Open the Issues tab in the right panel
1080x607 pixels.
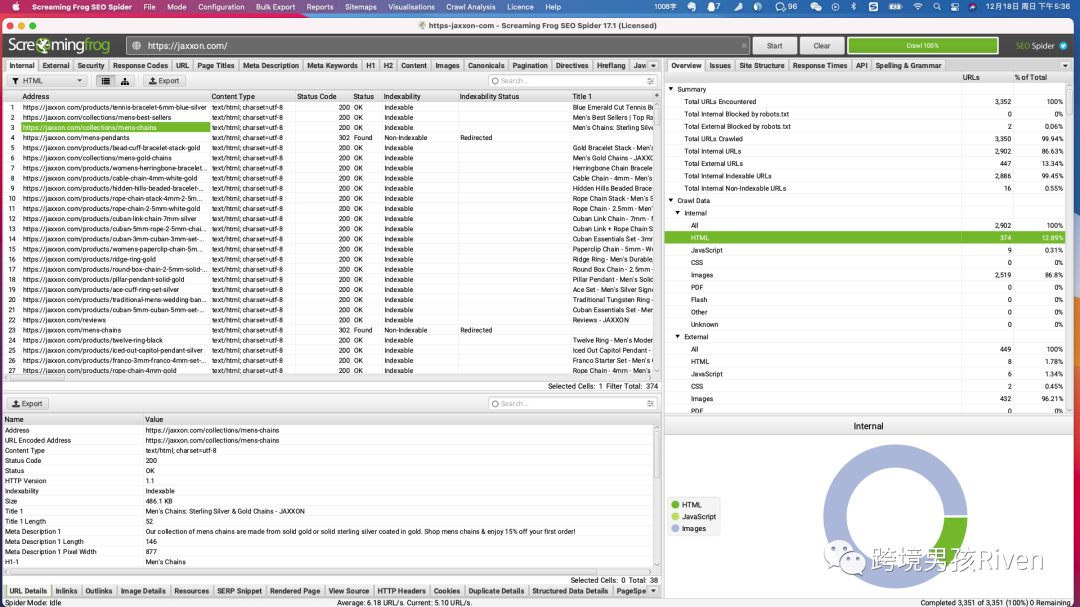(x=720, y=65)
